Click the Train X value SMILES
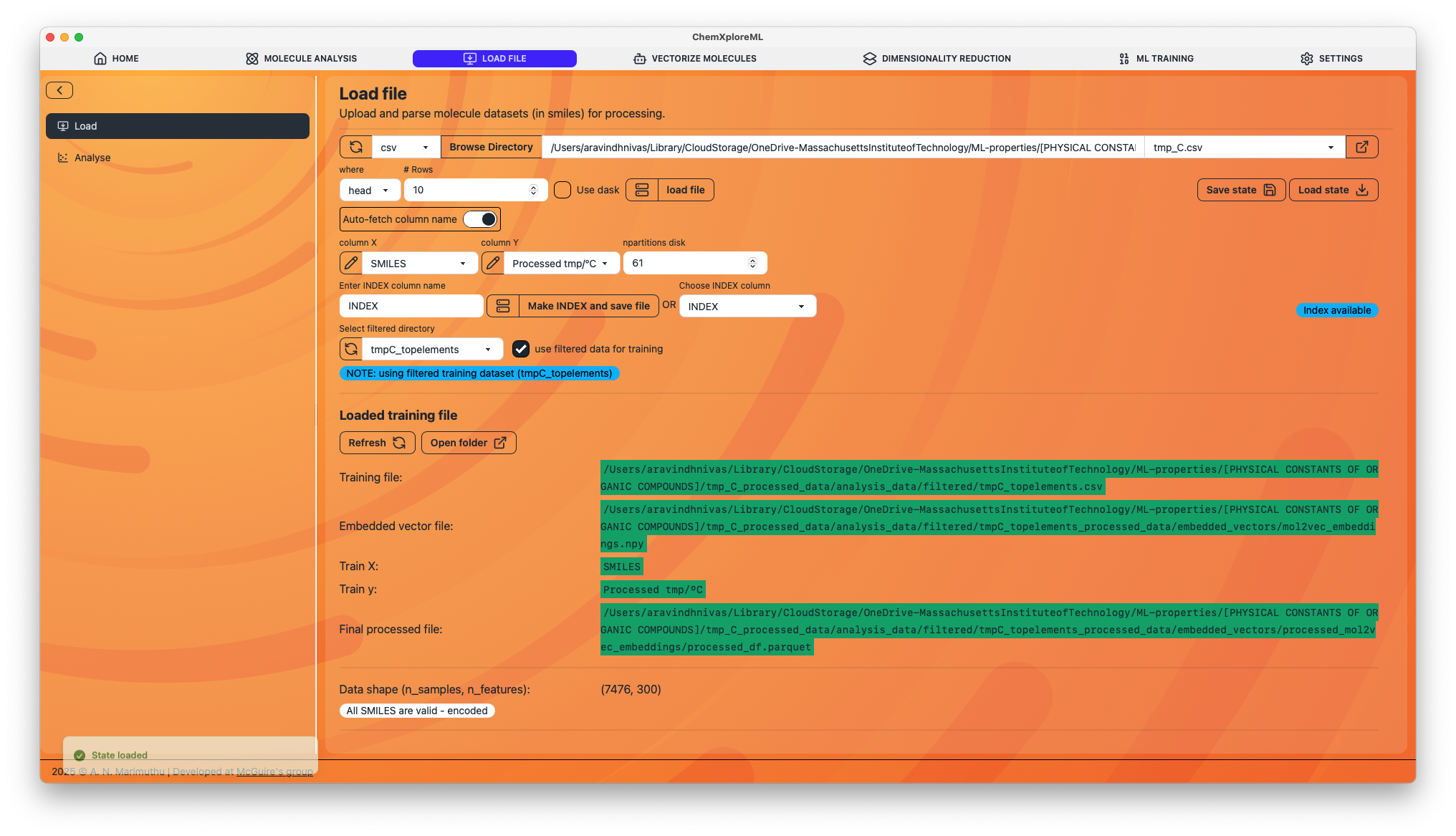The width and height of the screenshot is (1456, 836). pyautogui.click(x=622, y=567)
